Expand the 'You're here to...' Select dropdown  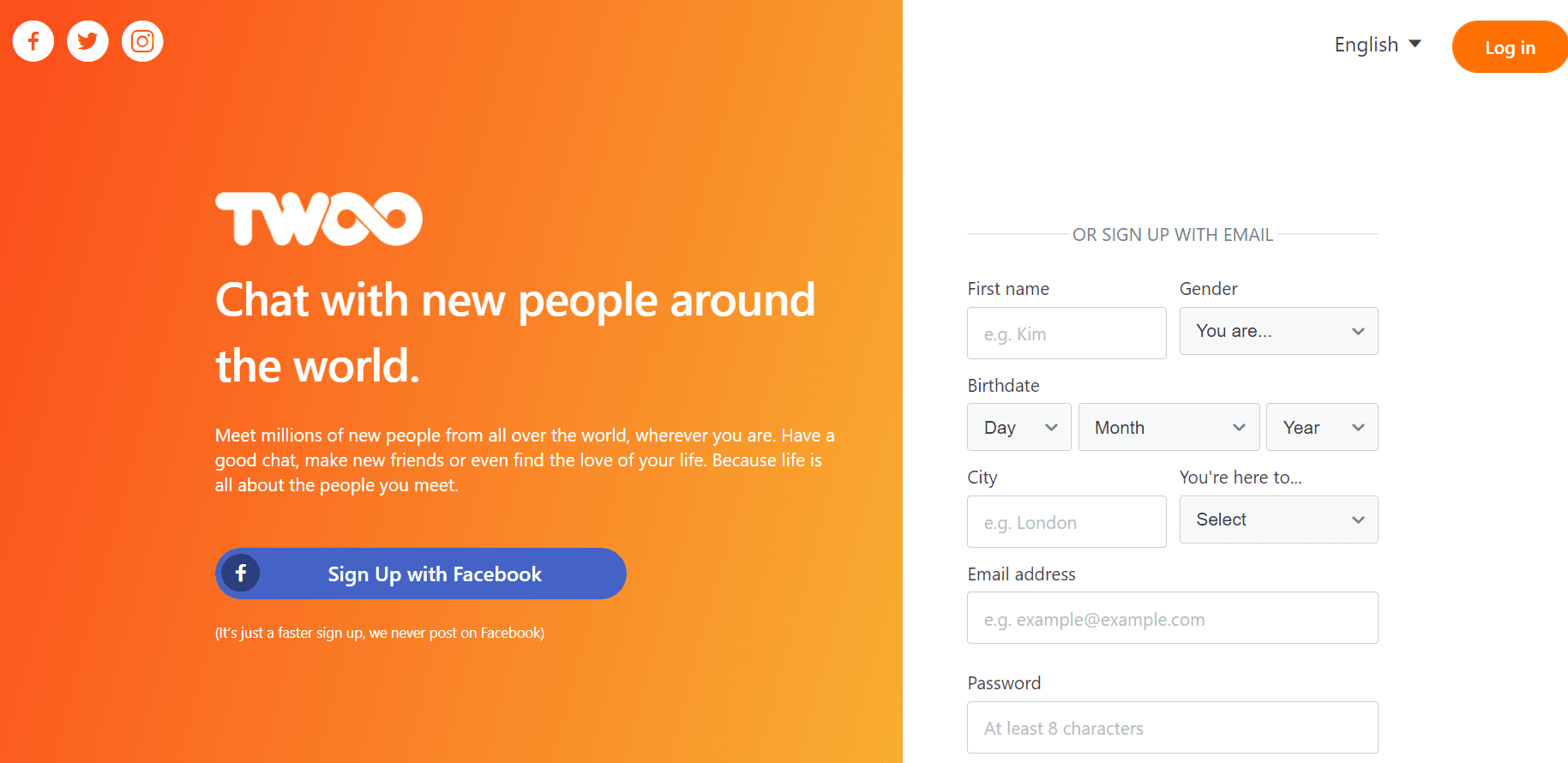tap(1278, 520)
